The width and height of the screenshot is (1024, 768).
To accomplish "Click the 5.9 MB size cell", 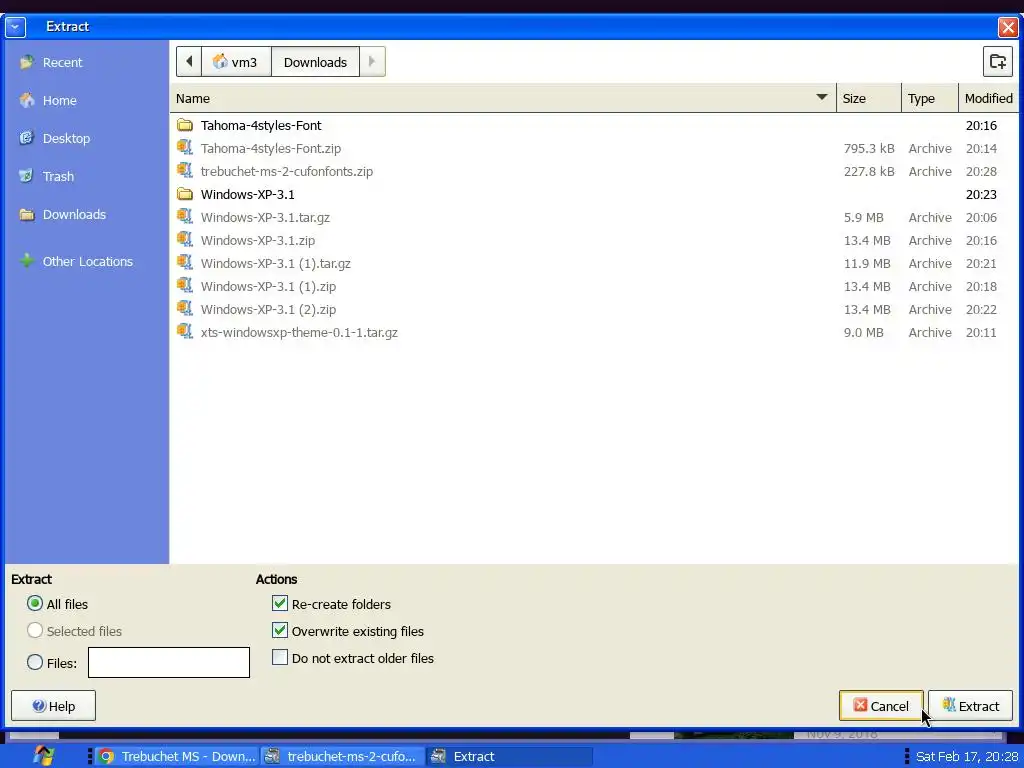I will 863,217.
